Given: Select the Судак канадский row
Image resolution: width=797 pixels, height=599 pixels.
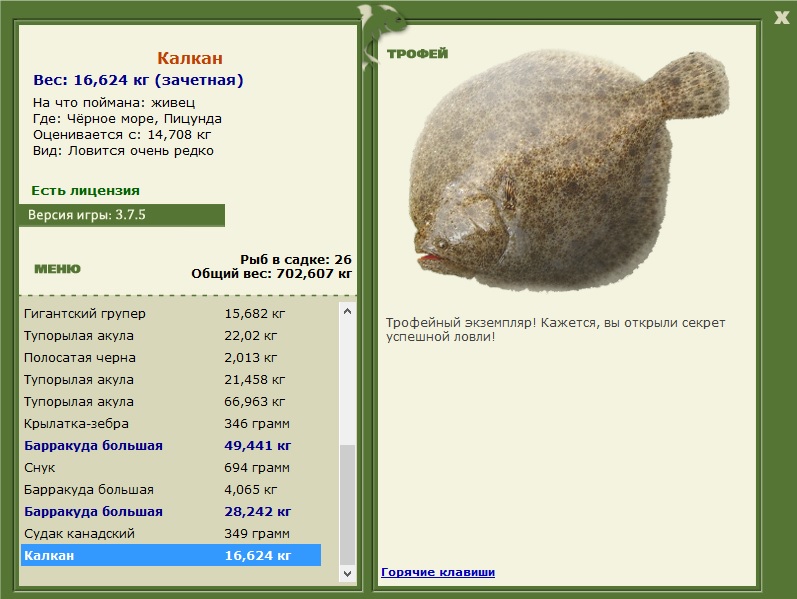Looking at the screenshot, I should 171,533.
